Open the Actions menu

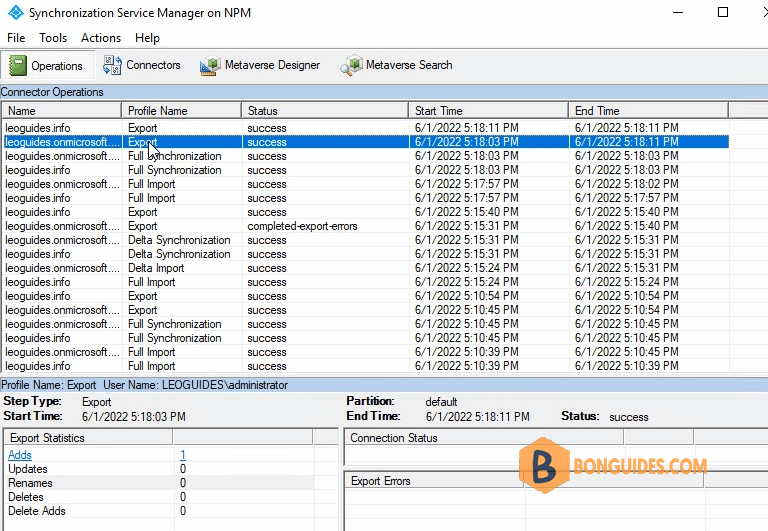101,38
